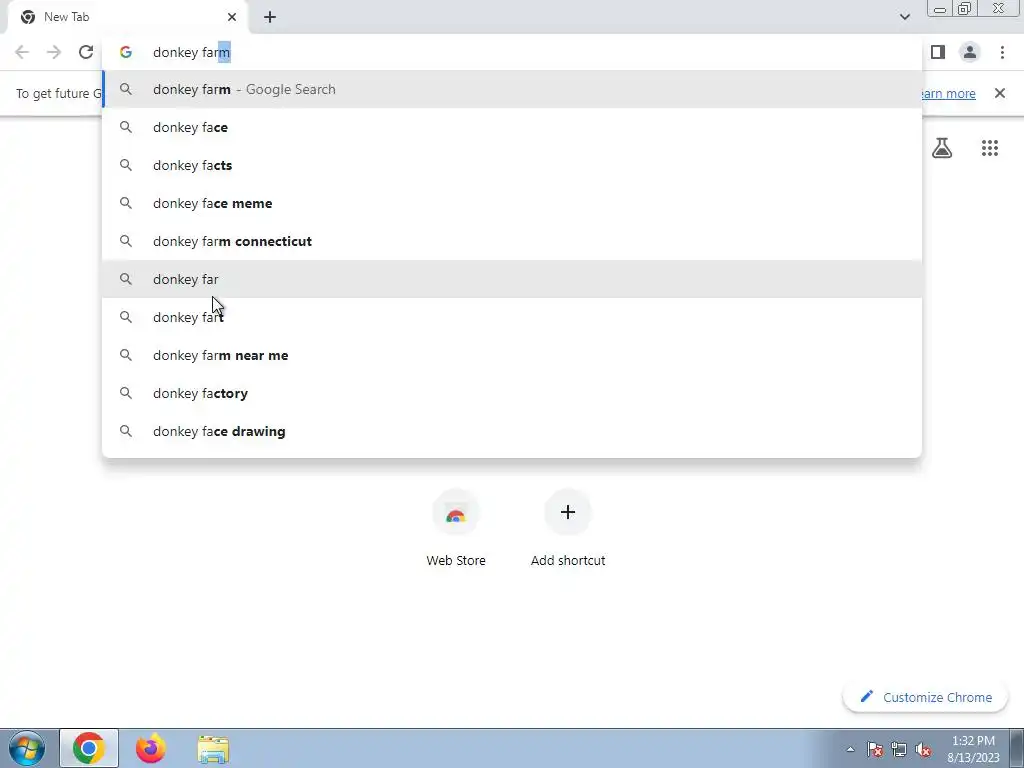Choose the donkey factory suggestion
The height and width of the screenshot is (768, 1024).
(x=512, y=393)
